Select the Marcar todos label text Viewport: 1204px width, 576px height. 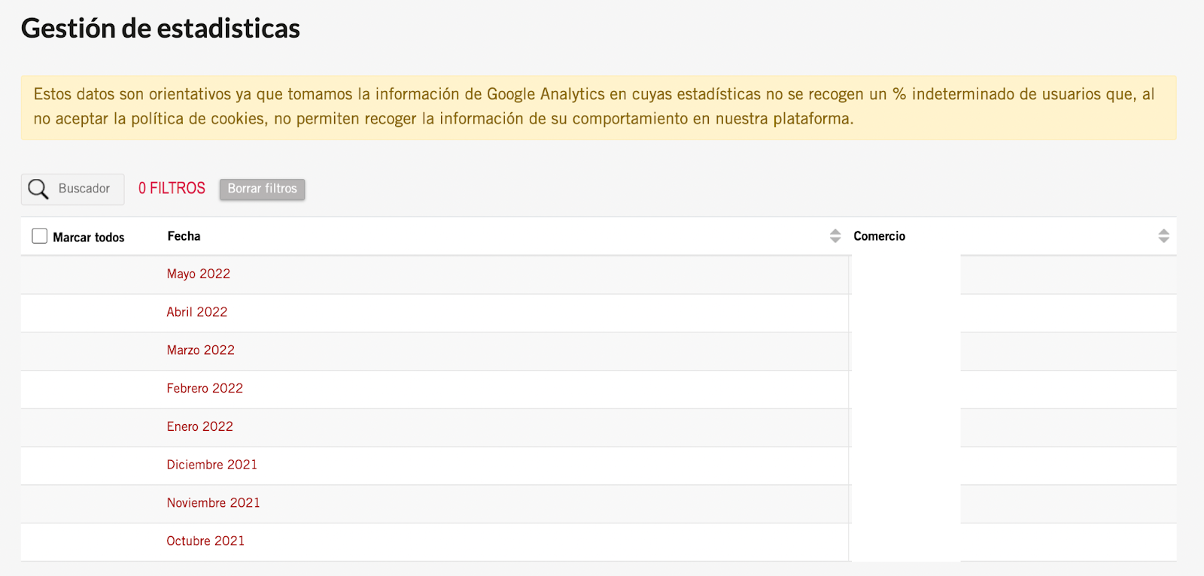tap(89, 237)
